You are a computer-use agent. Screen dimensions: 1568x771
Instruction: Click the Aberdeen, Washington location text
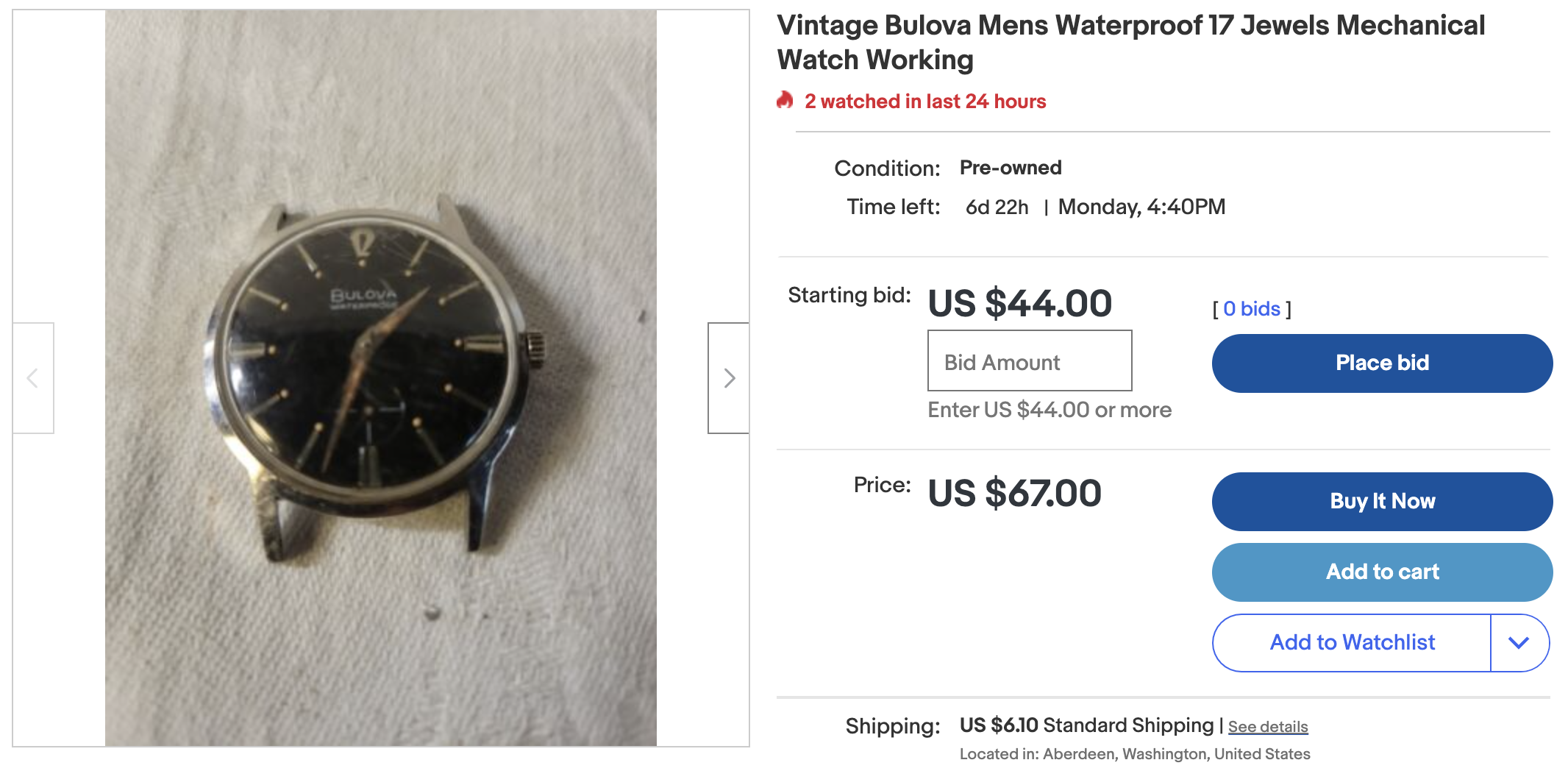[x=1135, y=754]
